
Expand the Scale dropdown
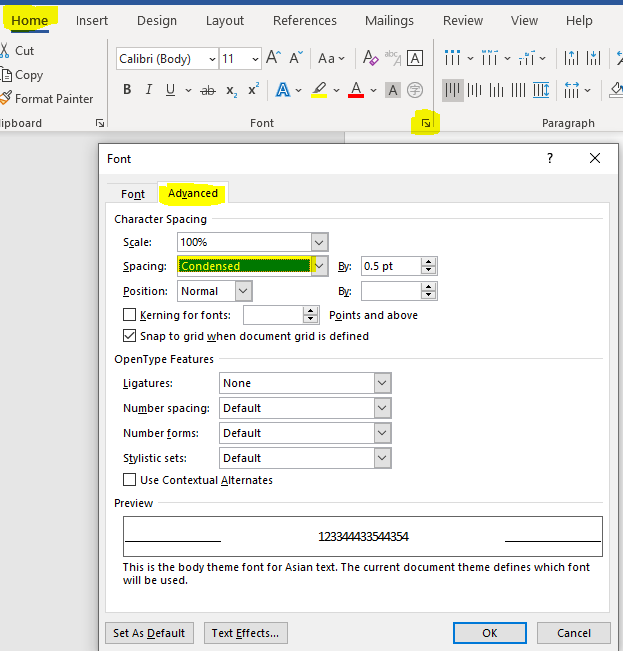pyautogui.click(x=319, y=242)
